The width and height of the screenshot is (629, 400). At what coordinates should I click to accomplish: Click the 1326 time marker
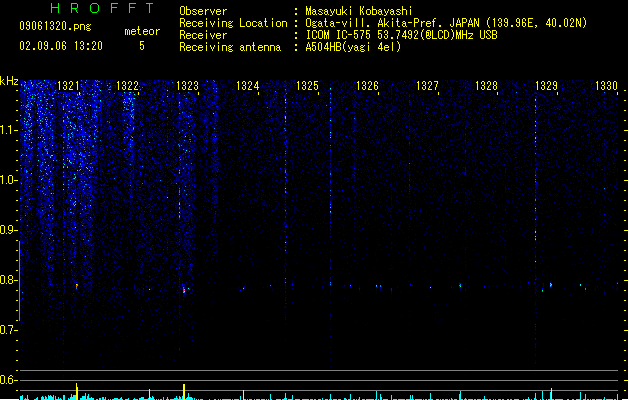click(x=367, y=86)
